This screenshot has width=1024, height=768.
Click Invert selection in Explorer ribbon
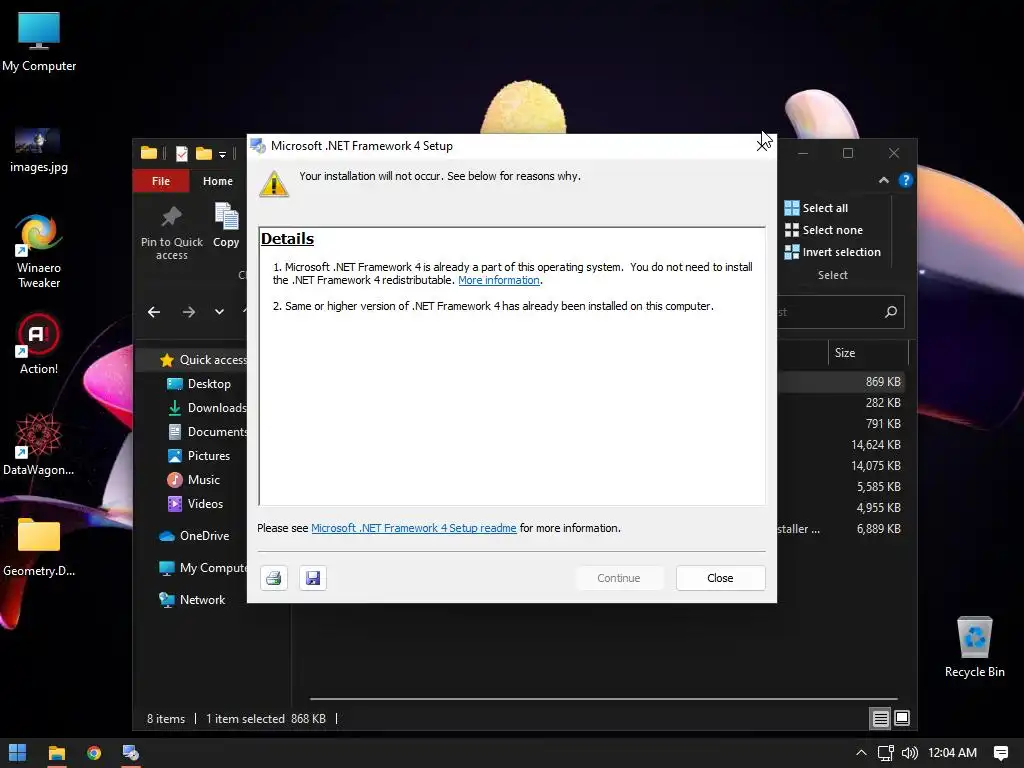(x=833, y=252)
